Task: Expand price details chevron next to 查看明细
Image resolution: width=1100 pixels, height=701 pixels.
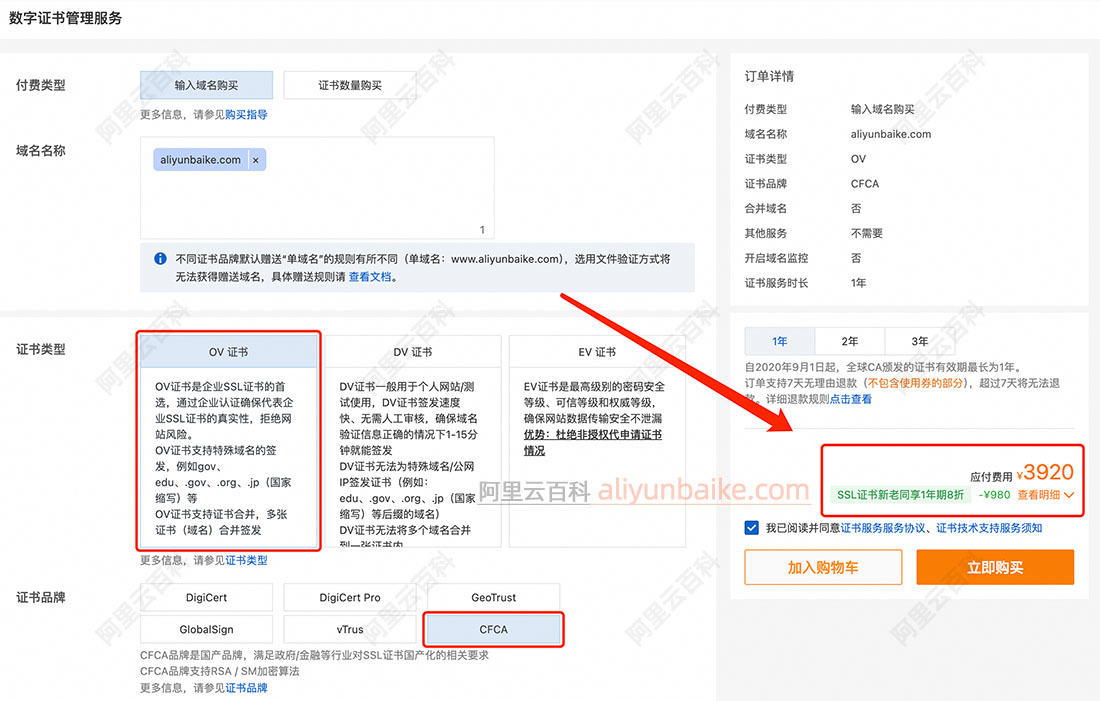Action: point(1069,495)
